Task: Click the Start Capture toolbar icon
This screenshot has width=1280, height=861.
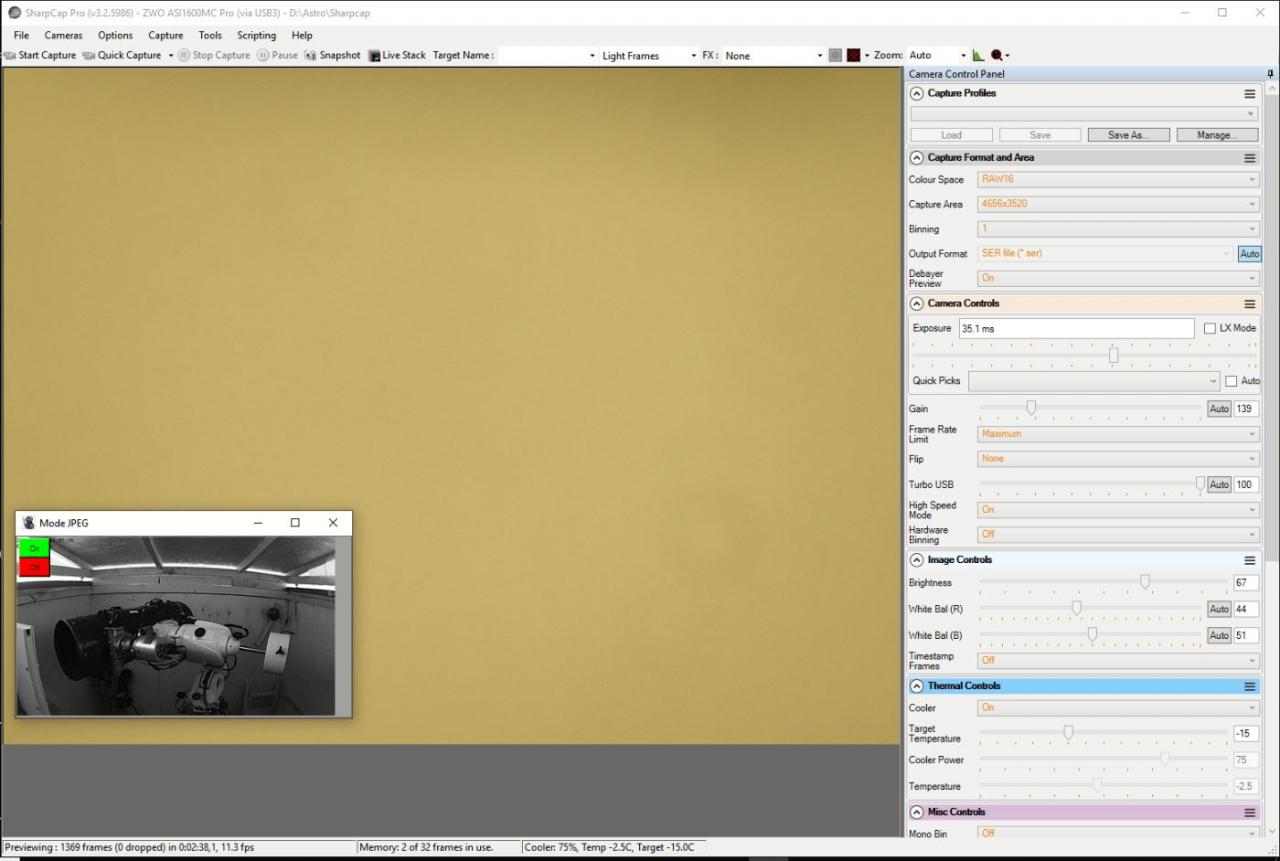Action: 10,56
